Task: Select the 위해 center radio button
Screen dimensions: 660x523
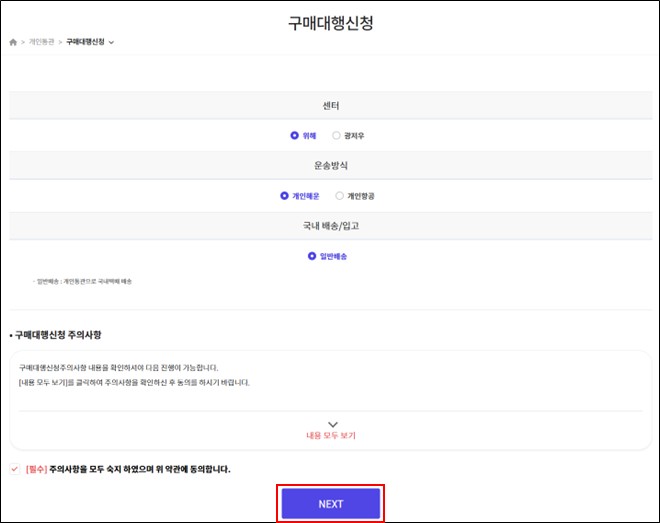Action: click(294, 135)
